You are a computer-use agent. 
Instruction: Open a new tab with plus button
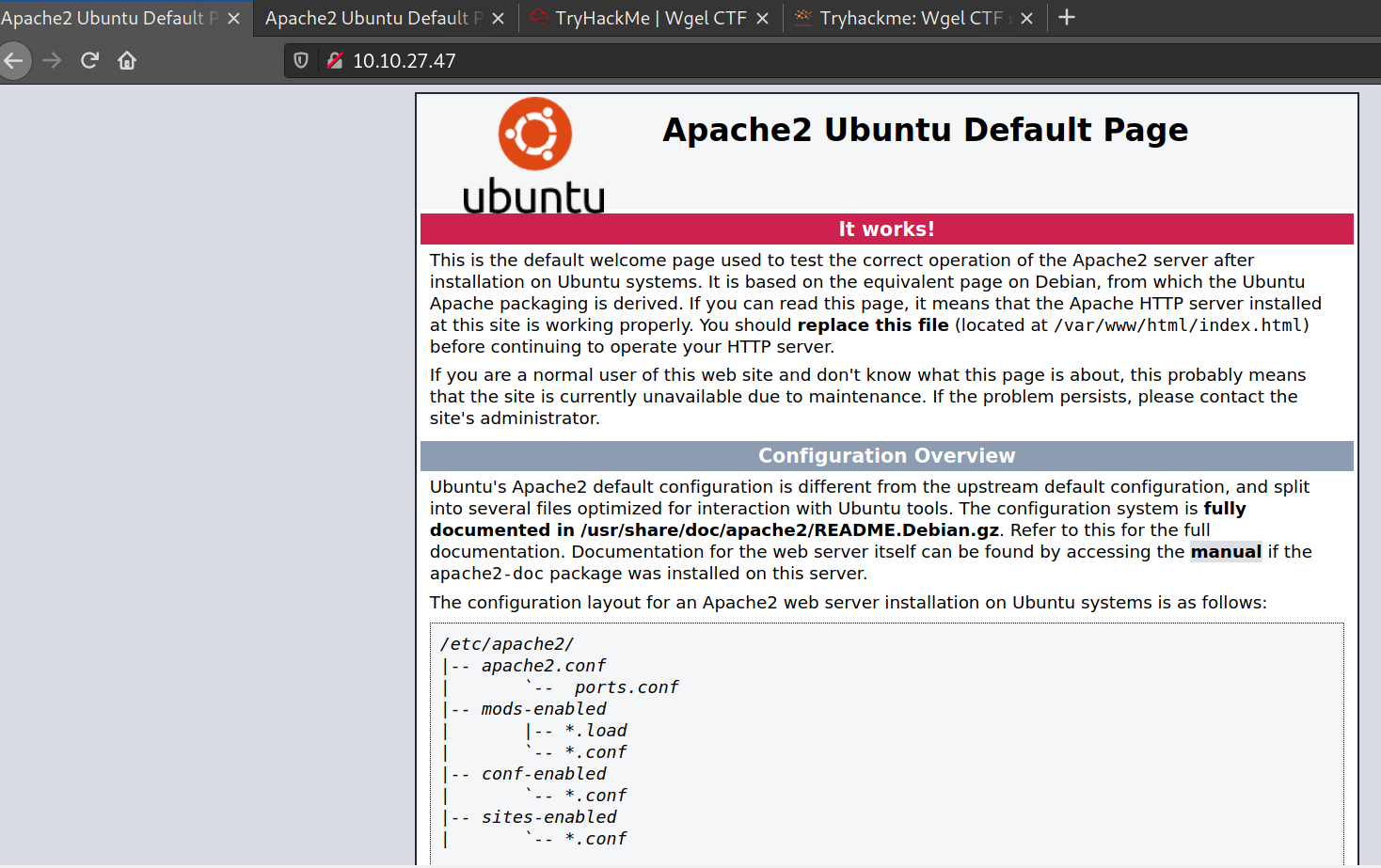[1067, 18]
